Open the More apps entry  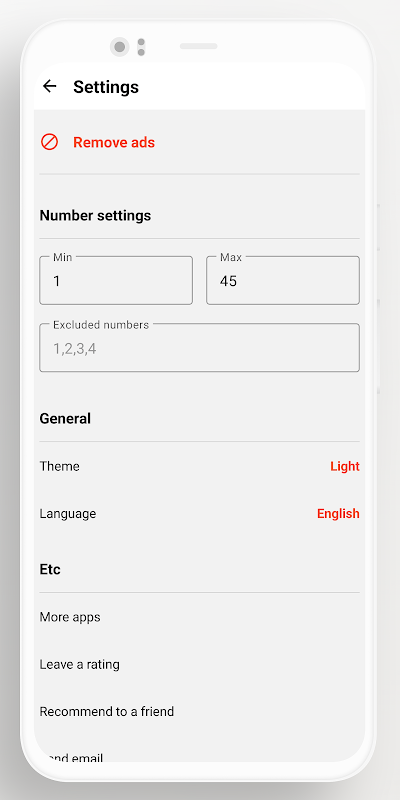pos(70,617)
